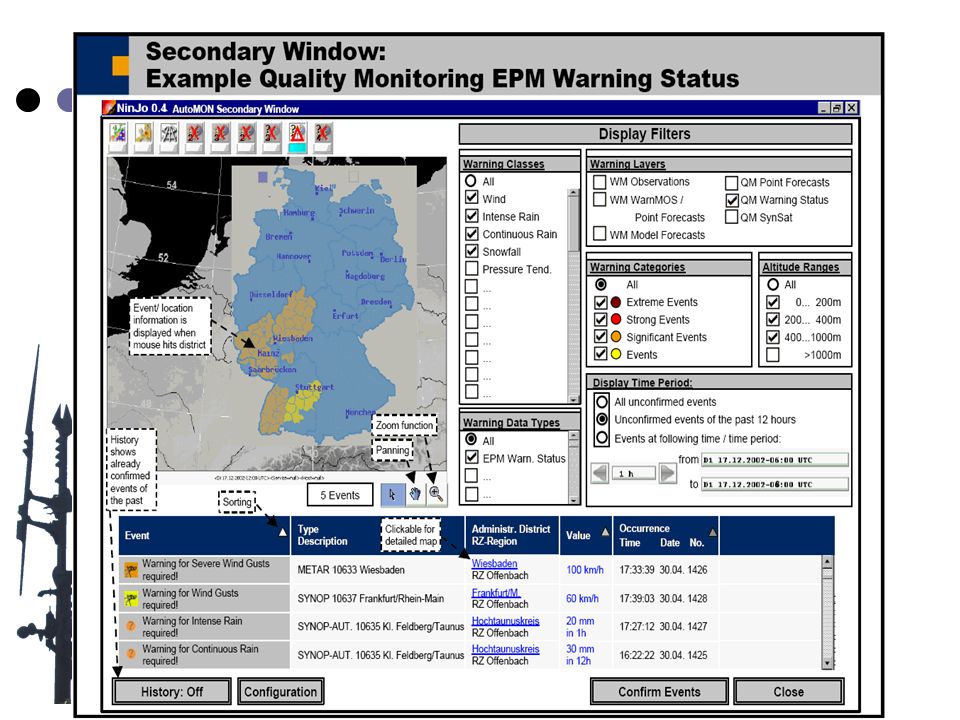This screenshot has width=960, height=720.
Task: Uncheck the Strong Events category
Action: [x=601, y=320]
